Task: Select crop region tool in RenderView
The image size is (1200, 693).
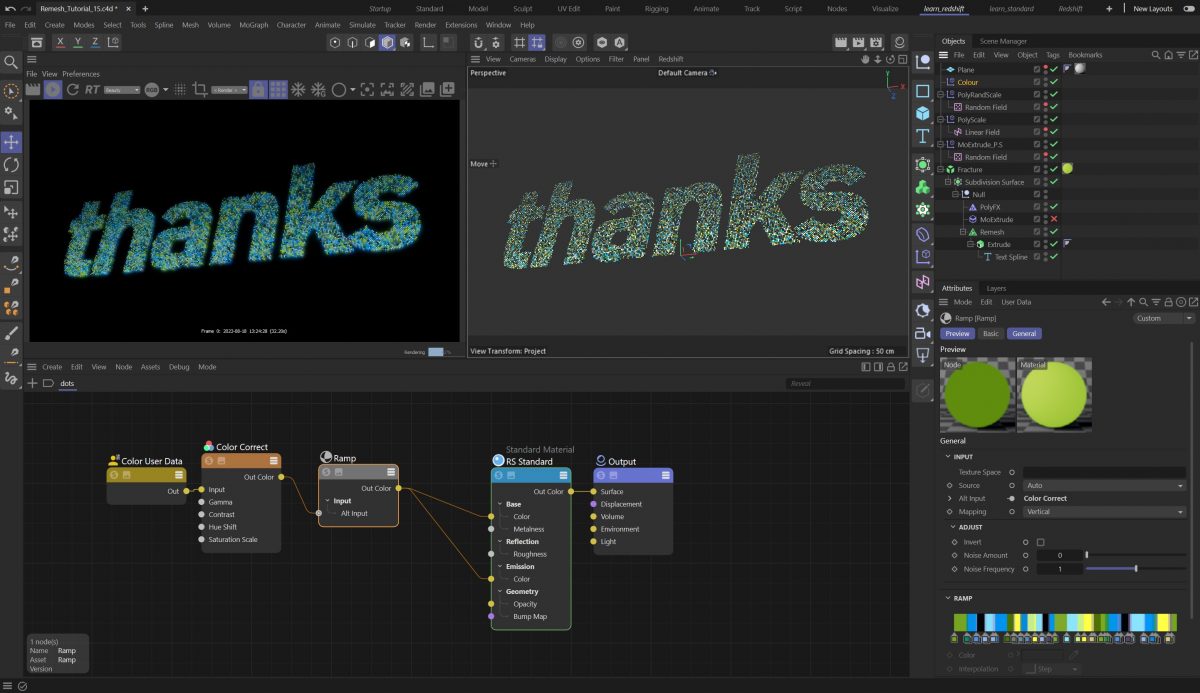Action: [199, 90]
